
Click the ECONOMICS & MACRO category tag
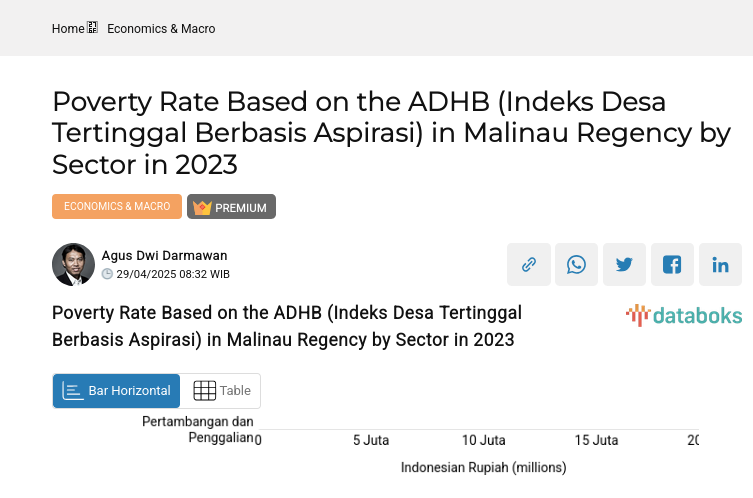tap(117, 206)
